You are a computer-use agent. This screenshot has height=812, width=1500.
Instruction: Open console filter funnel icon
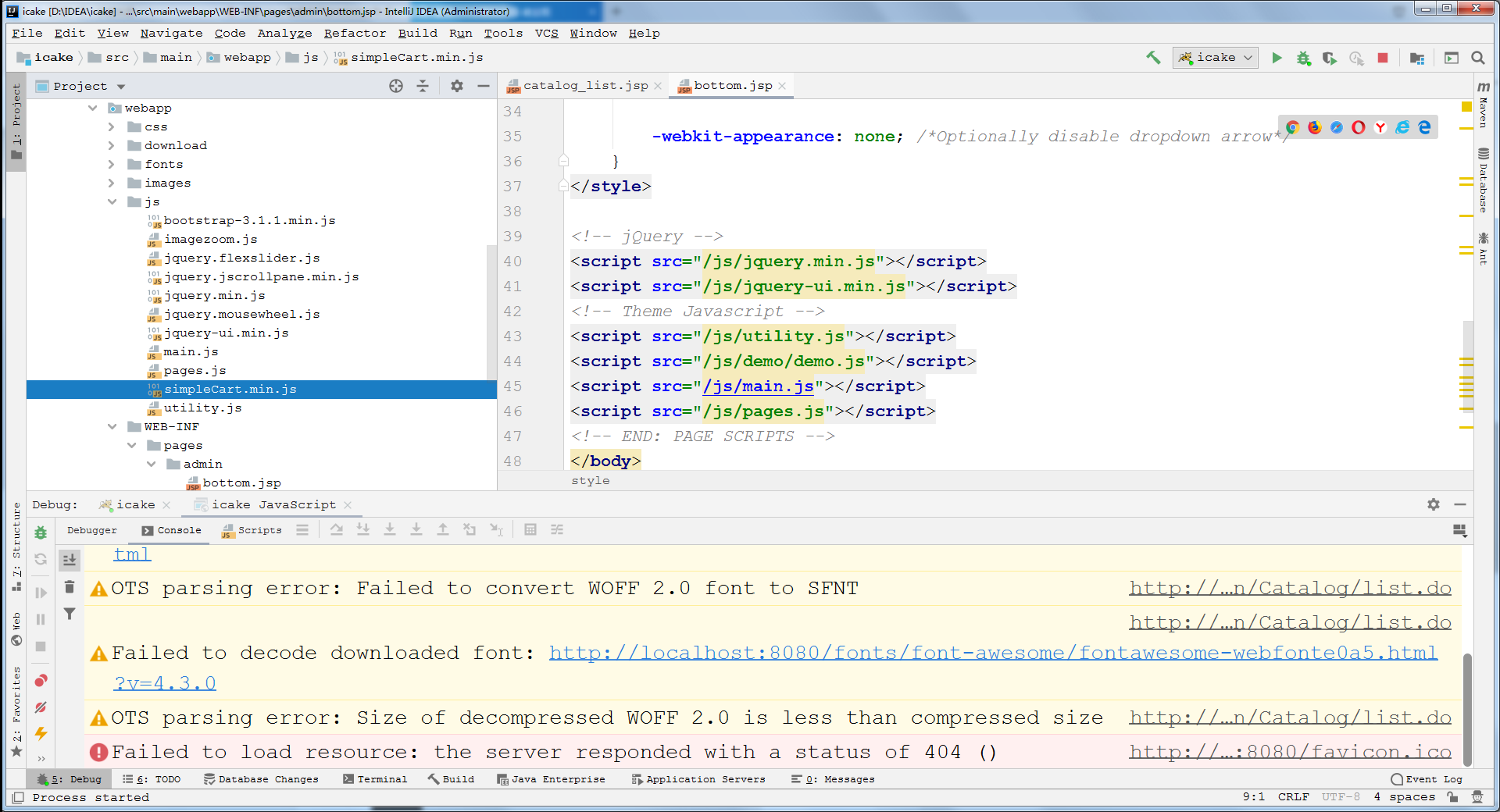(x=70, y=614)
